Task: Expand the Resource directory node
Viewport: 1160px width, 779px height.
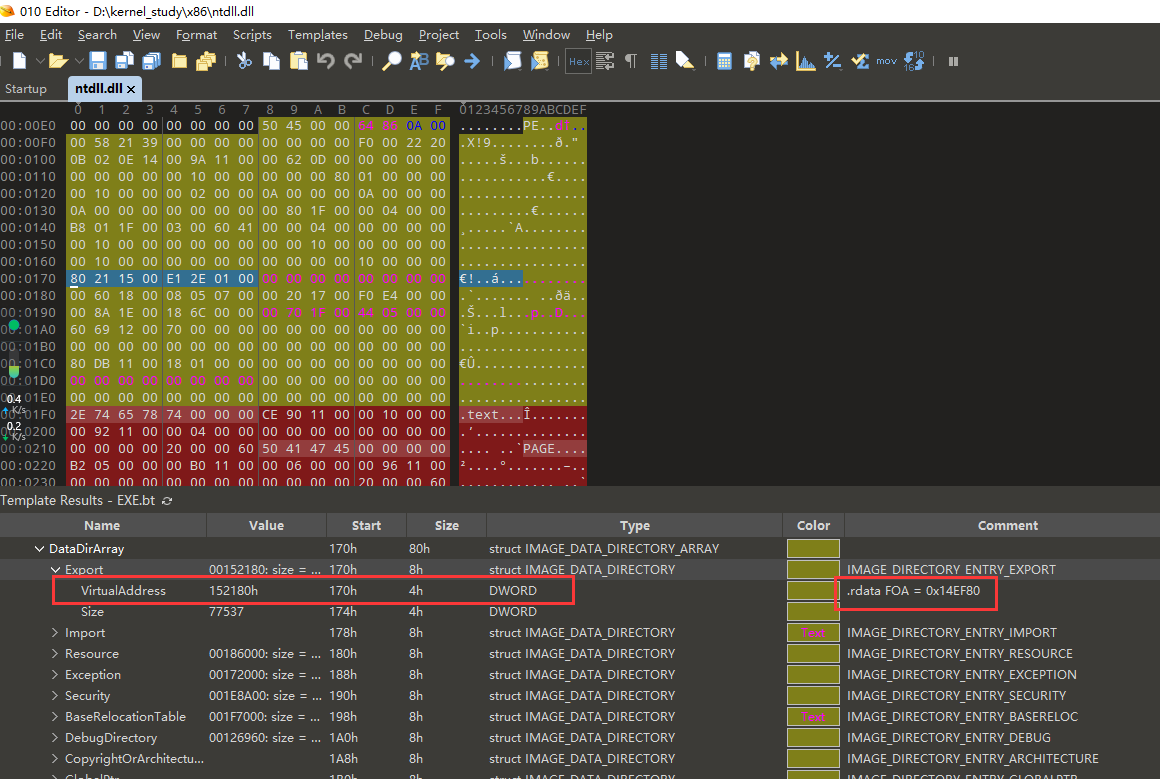Action: click(55, 654)
